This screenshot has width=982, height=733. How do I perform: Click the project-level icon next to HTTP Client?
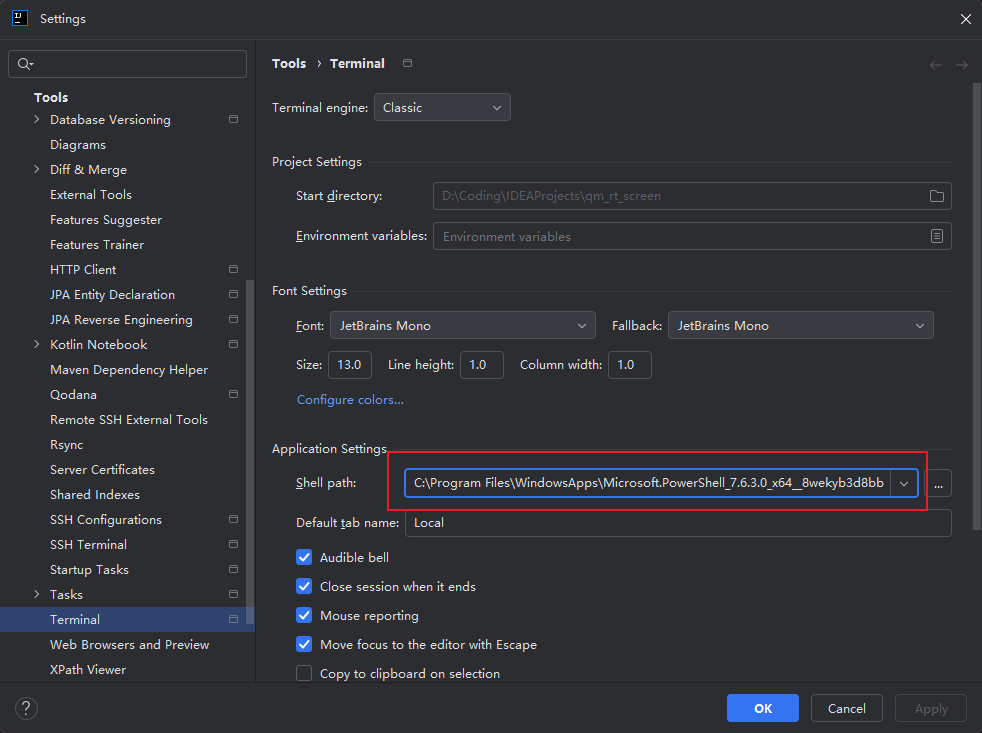click(234, 269)
